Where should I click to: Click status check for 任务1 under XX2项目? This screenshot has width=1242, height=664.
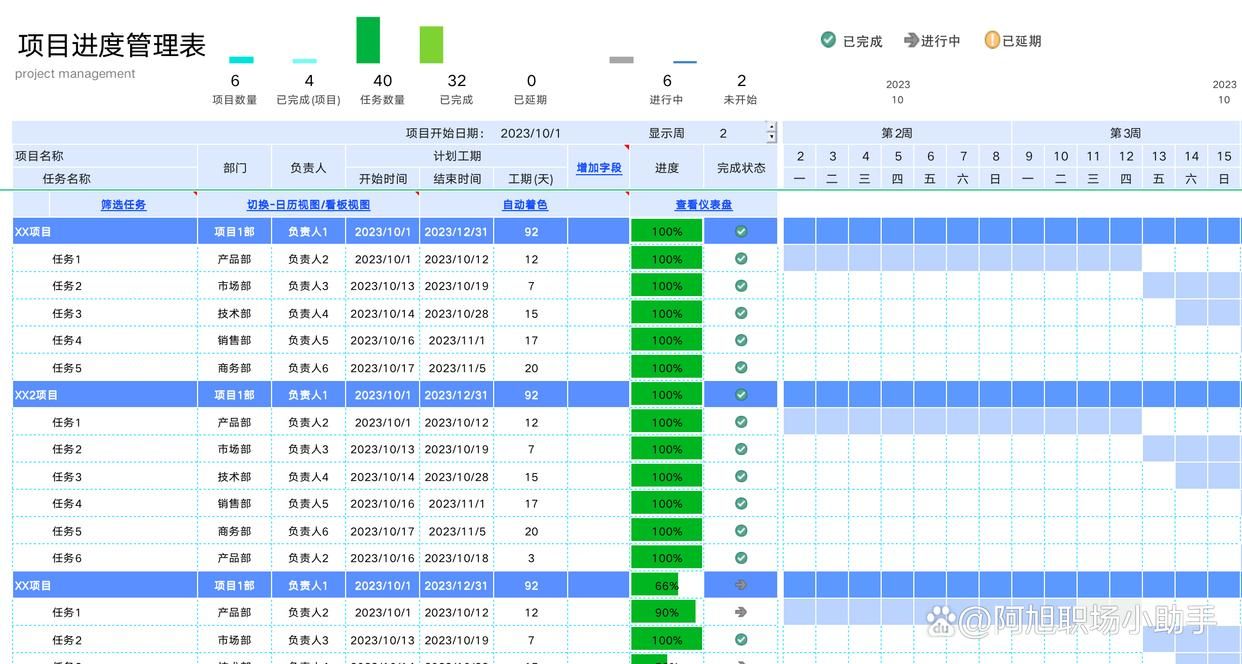tap(741, 422)
